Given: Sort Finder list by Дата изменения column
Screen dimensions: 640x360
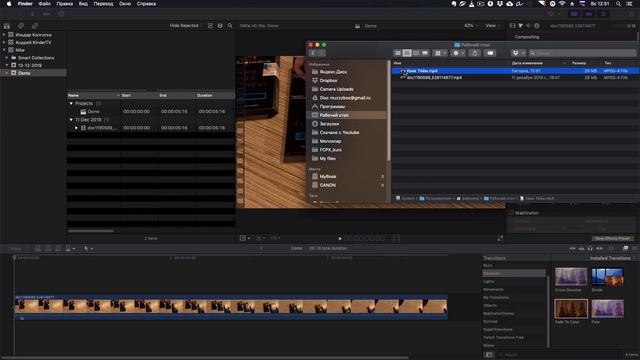Looking at the screenshot, I should click(538, 63).
